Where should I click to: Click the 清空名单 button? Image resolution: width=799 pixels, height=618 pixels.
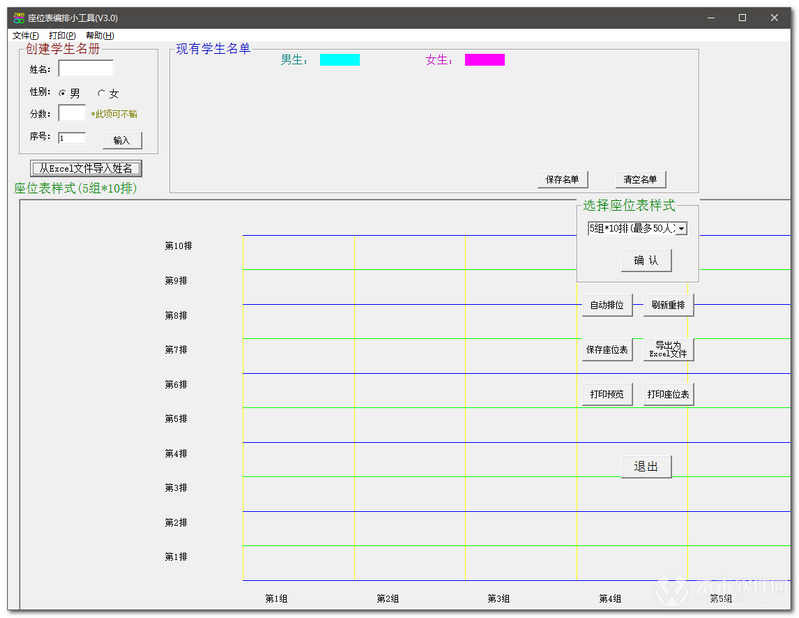coord(640,179)
